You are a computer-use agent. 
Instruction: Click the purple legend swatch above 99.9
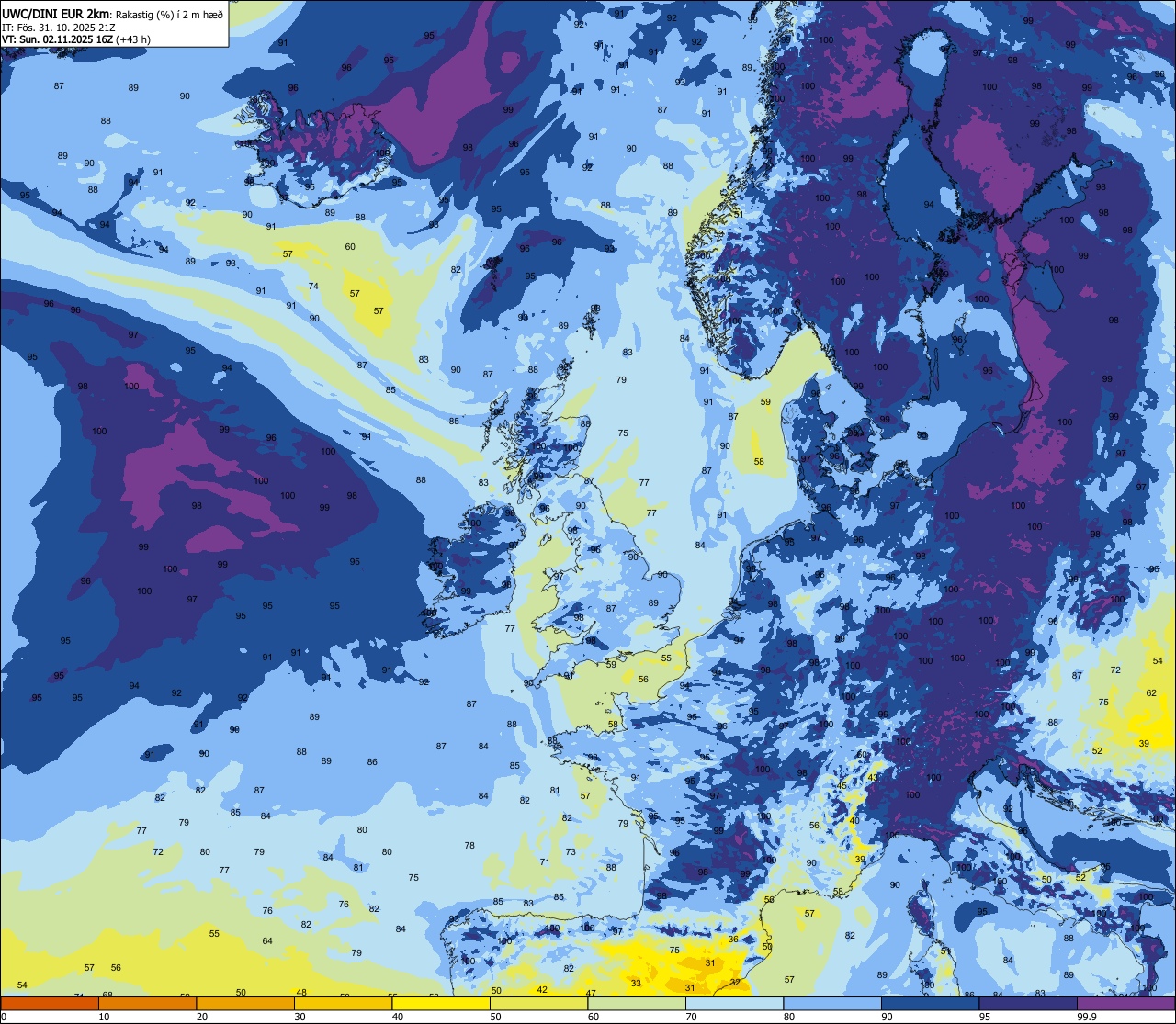click(1125, 1004)
